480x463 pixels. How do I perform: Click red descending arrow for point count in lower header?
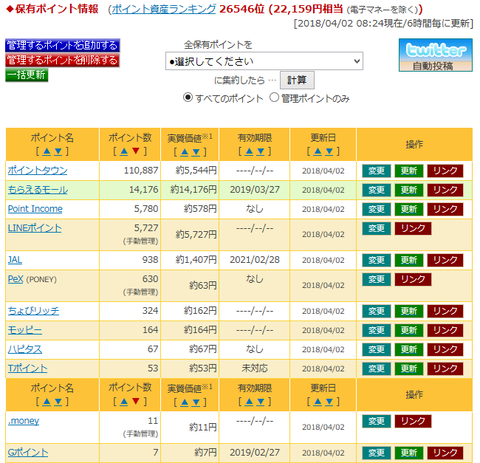click(135, 402)
